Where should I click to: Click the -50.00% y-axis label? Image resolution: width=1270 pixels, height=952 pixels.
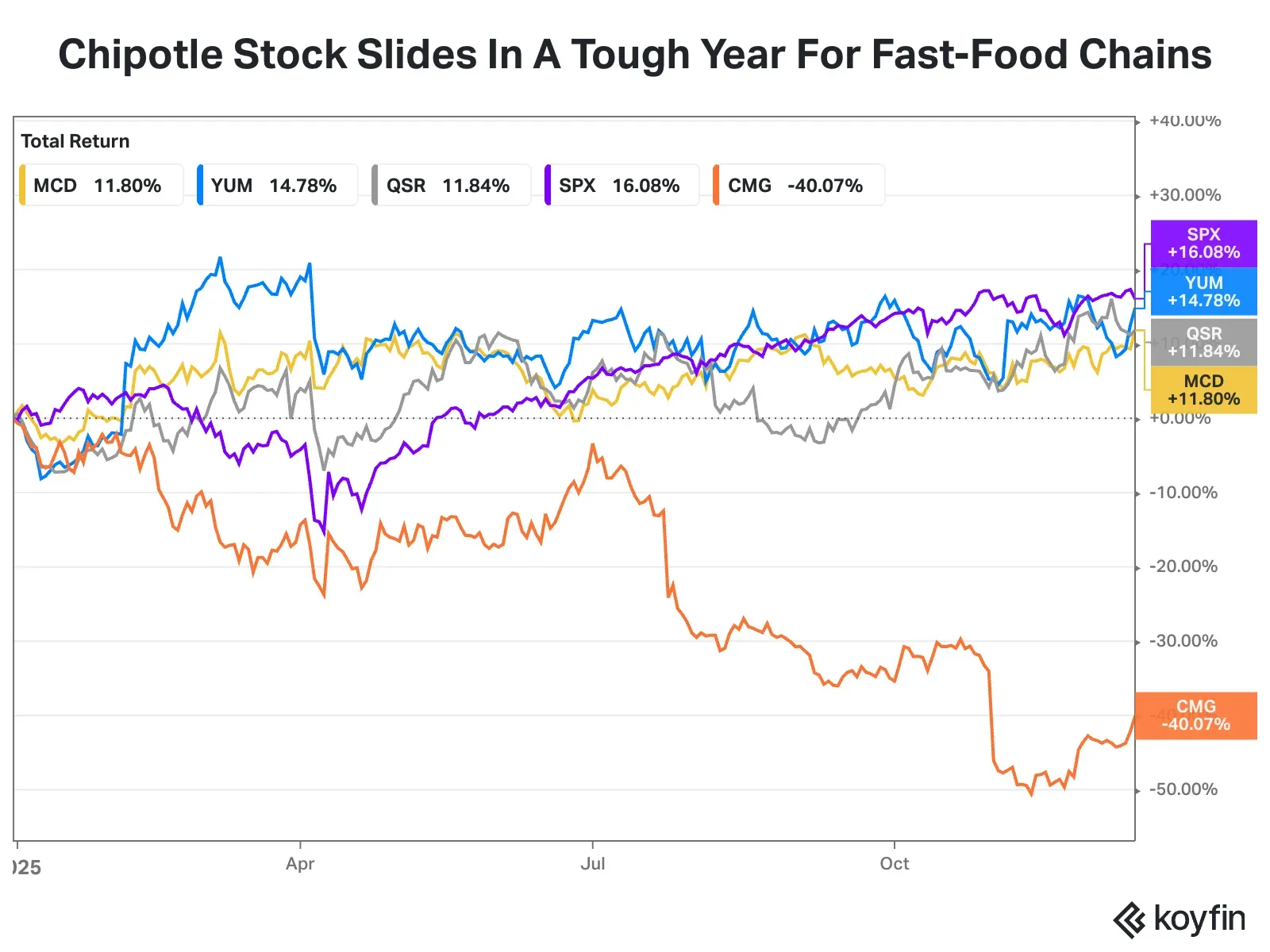coord(1183,789)
